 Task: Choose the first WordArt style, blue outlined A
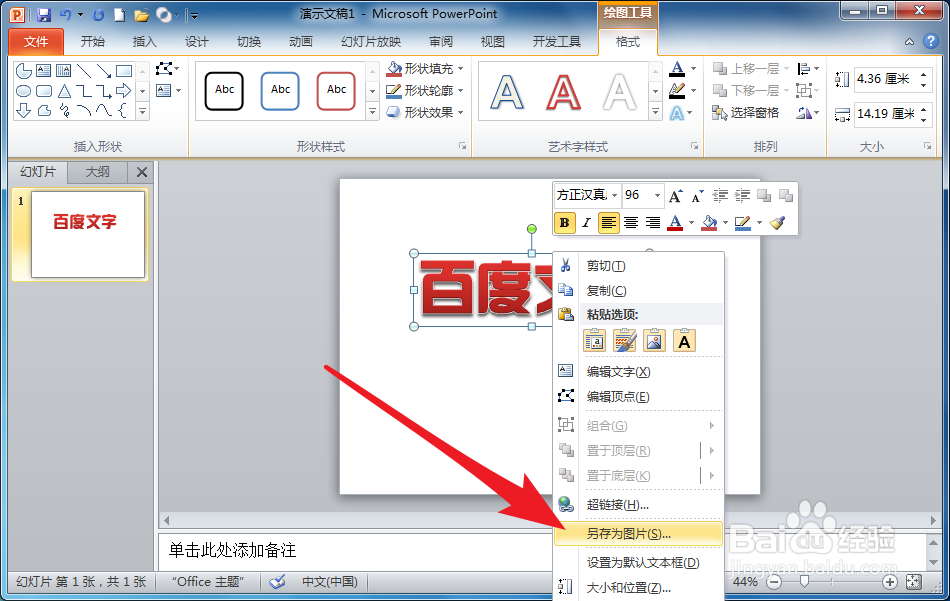(507, 91)
